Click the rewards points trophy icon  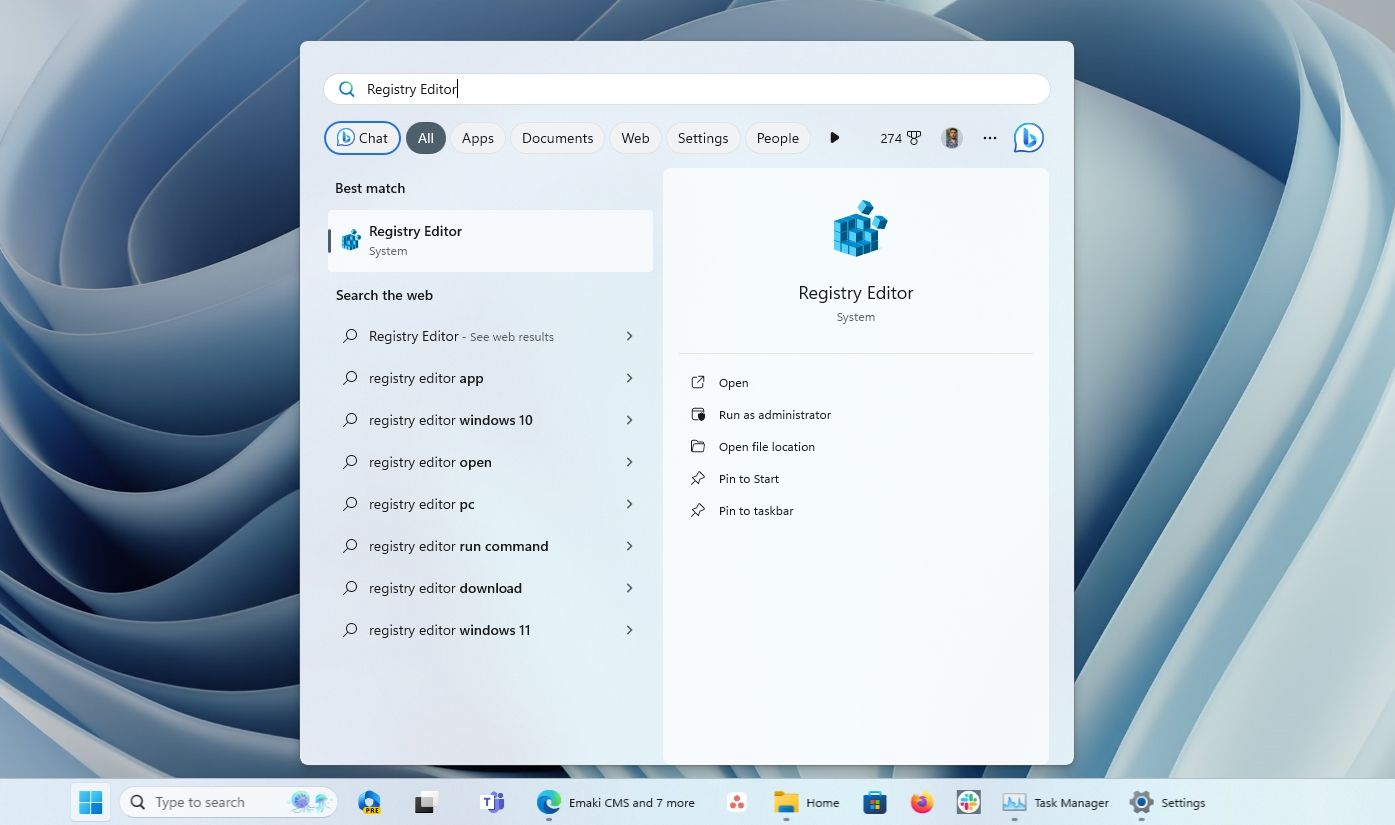(x=913, y=138)
